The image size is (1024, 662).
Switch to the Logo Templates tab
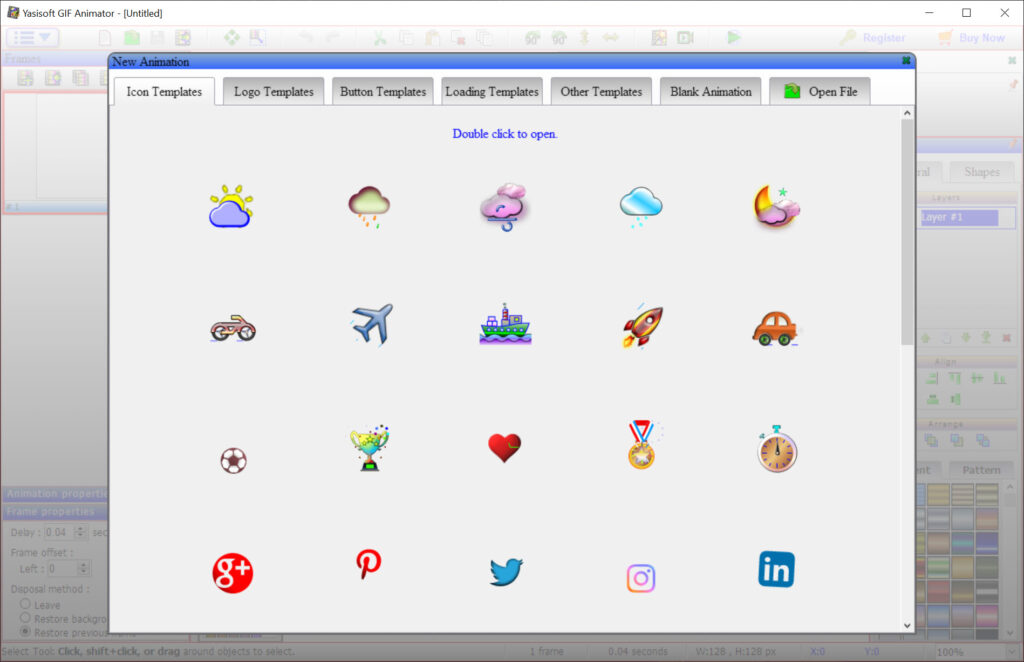[x=274, y=91]
